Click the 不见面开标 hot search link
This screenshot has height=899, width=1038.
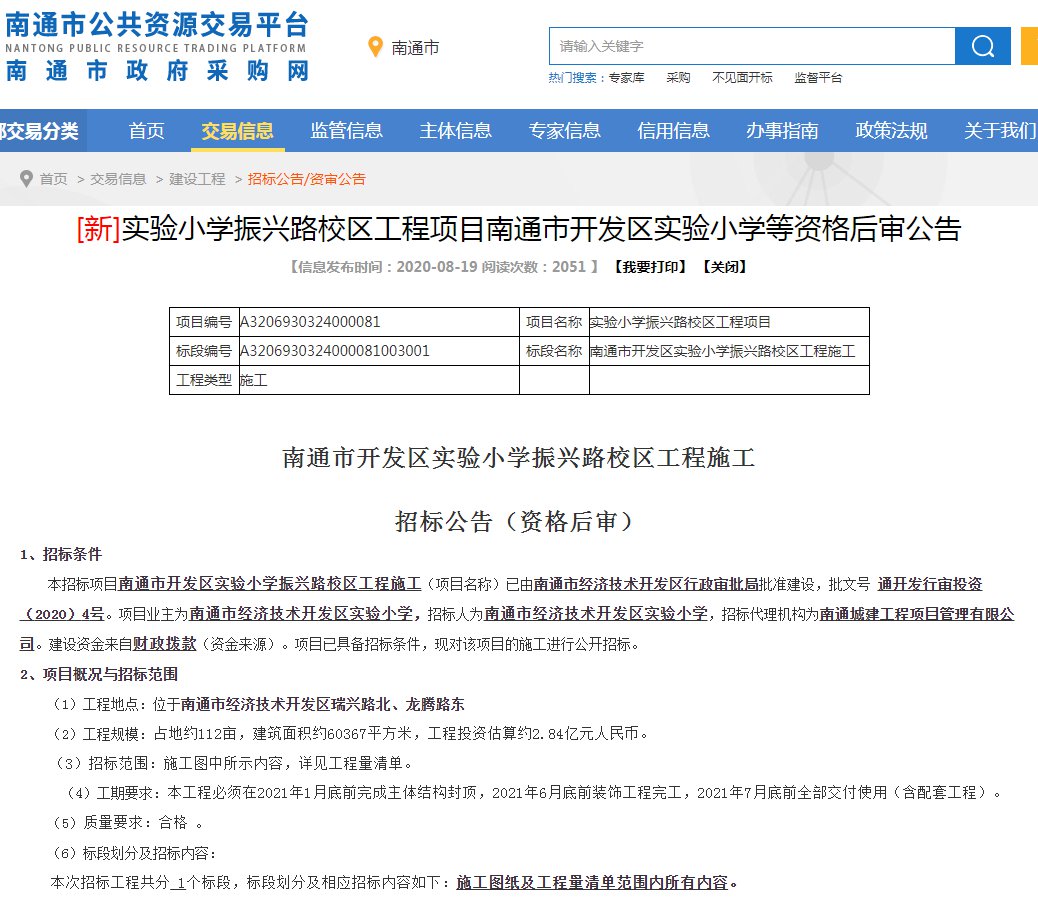pyautogui.click(x=742, y=78)
